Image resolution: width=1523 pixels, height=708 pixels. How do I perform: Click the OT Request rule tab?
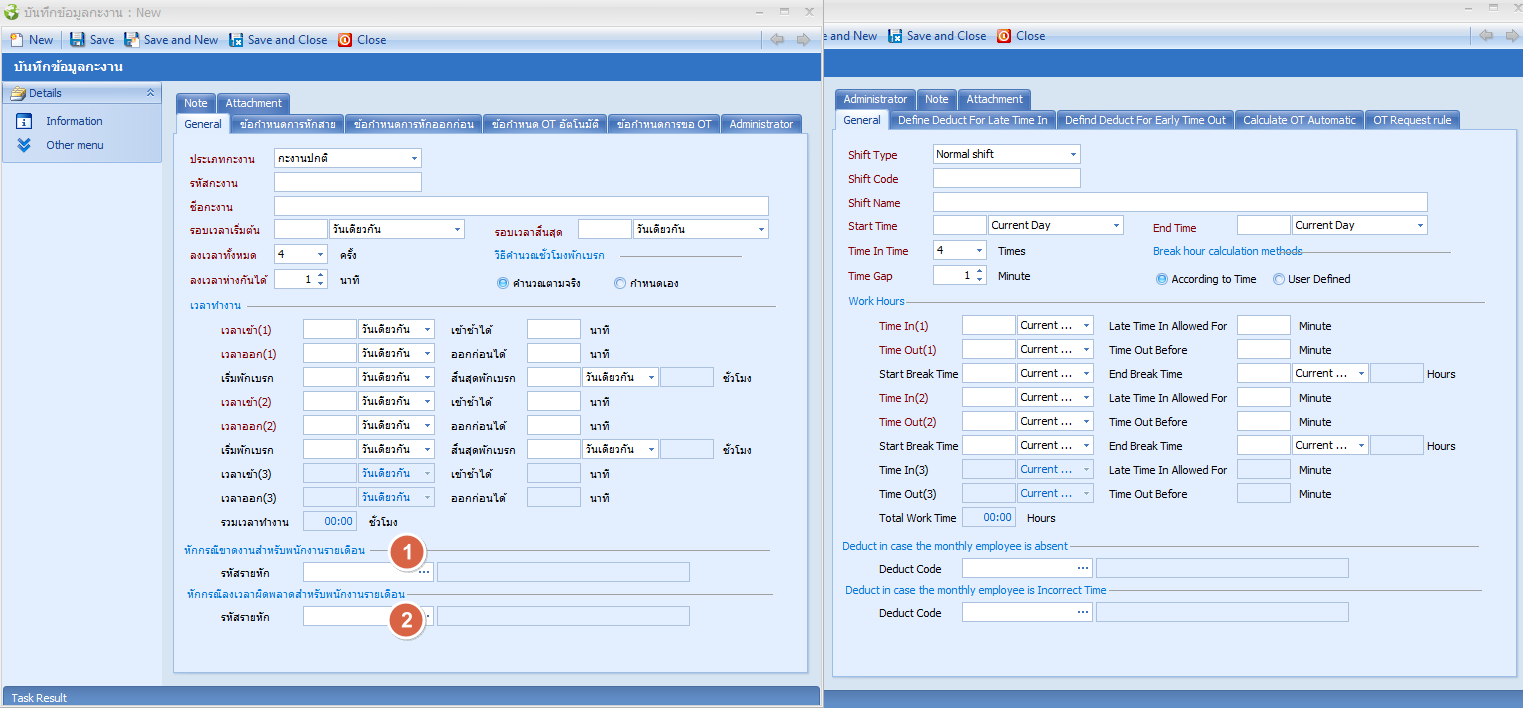(1411, 120)
